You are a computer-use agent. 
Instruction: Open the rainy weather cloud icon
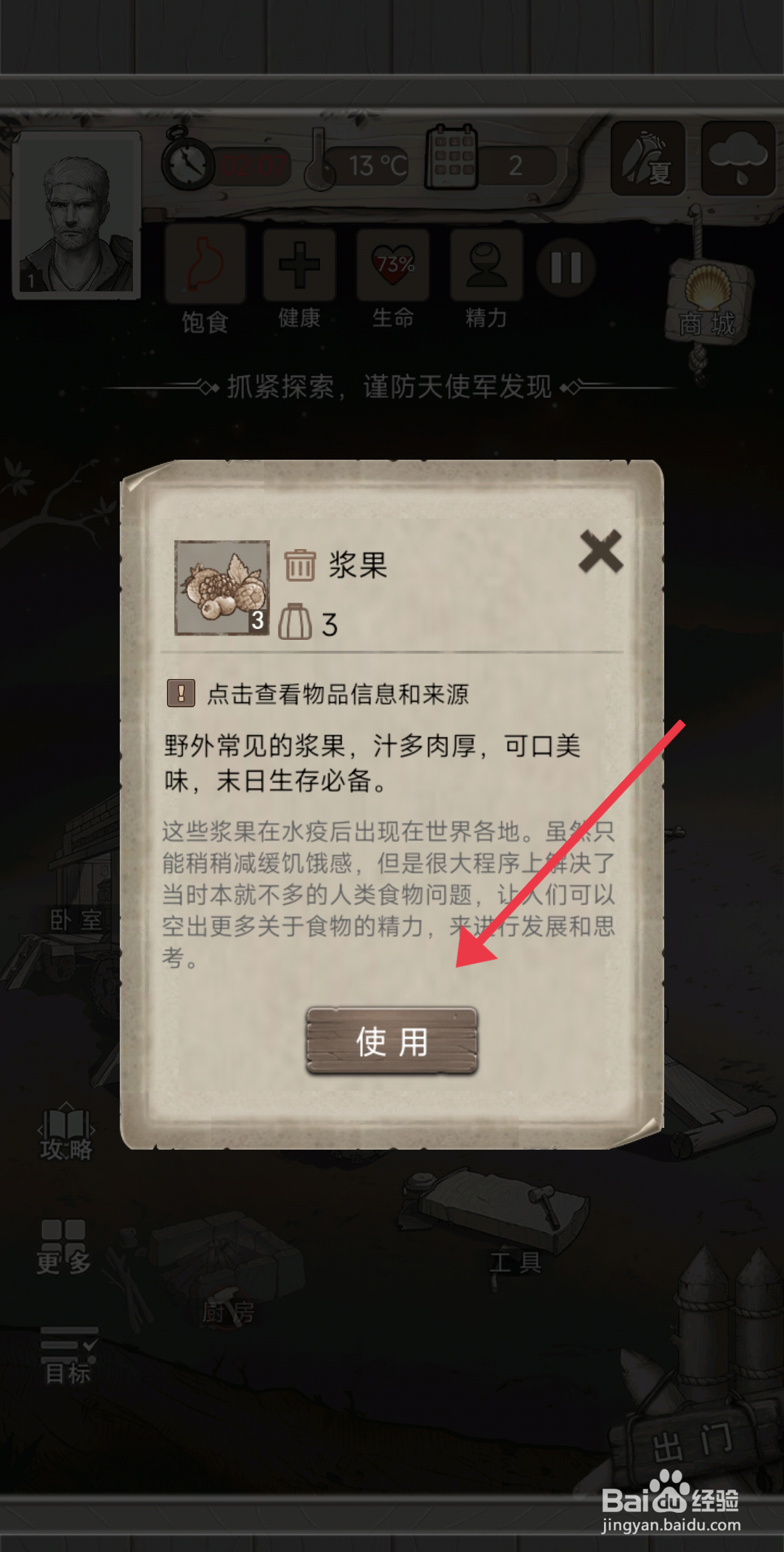pos(738,158)
